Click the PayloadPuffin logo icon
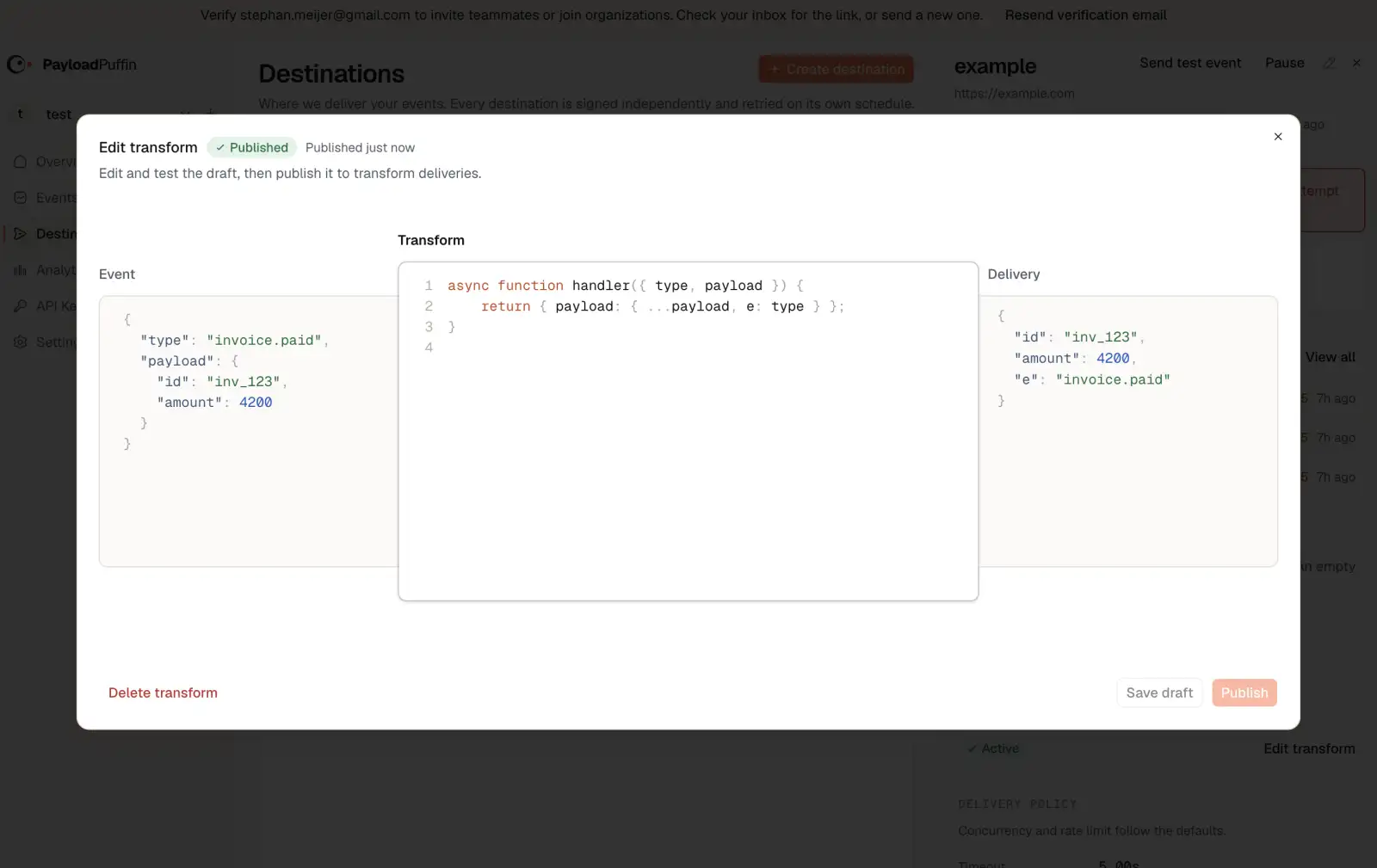 tap(18, 65)
